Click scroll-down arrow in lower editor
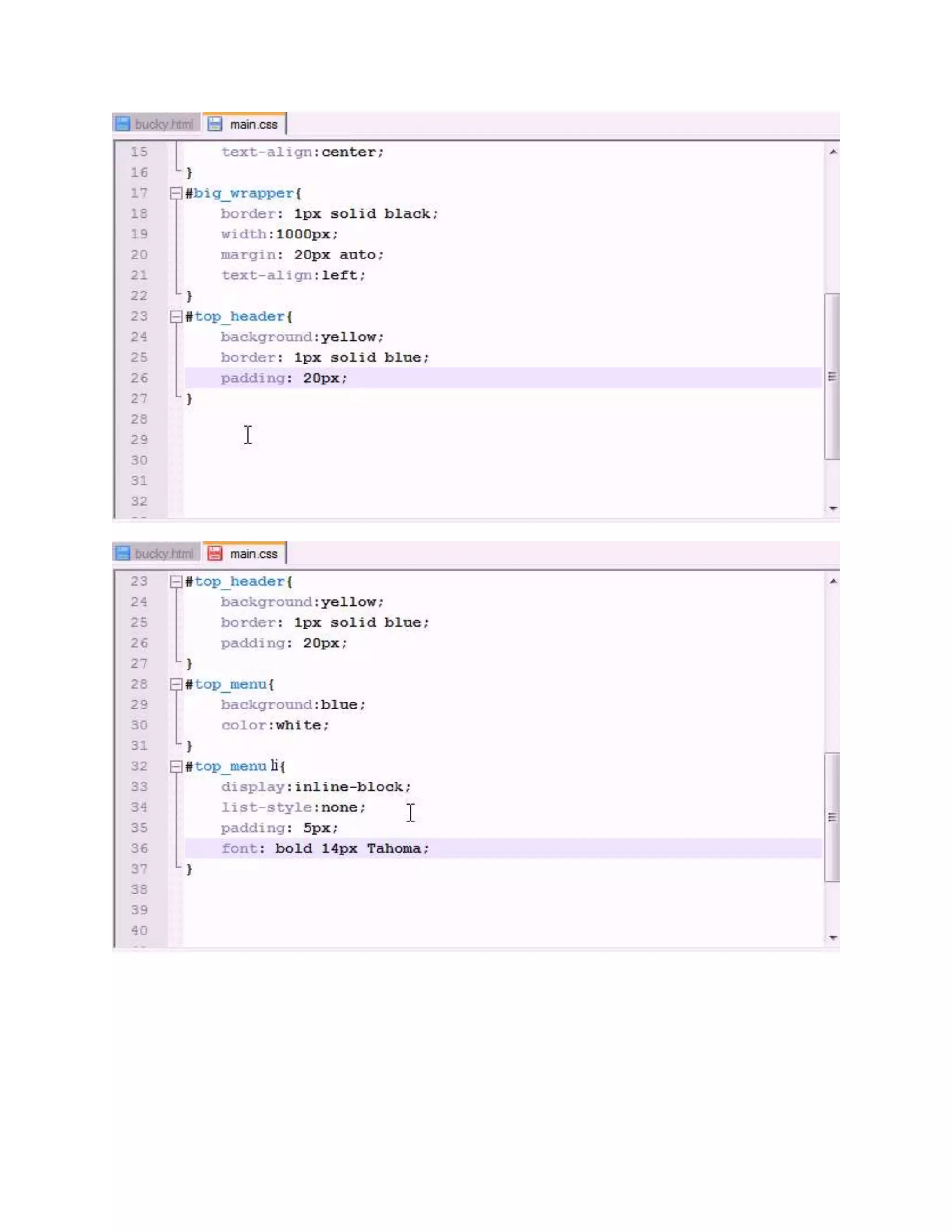 pyautogui.click(x=833, y=938)
